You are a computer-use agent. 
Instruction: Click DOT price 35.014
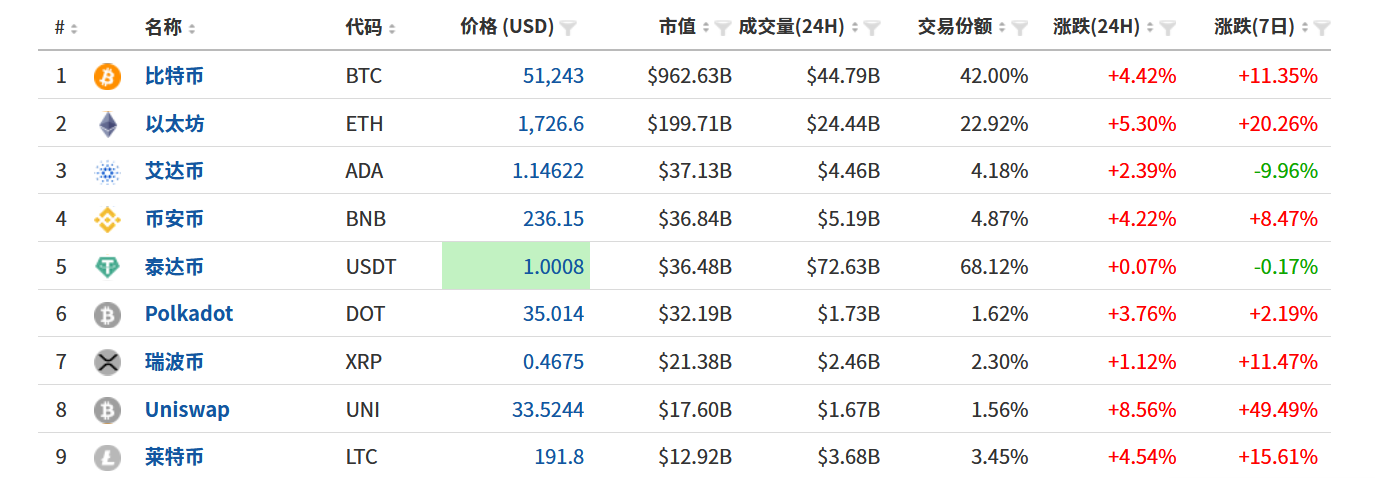click(x=553, y=314)
